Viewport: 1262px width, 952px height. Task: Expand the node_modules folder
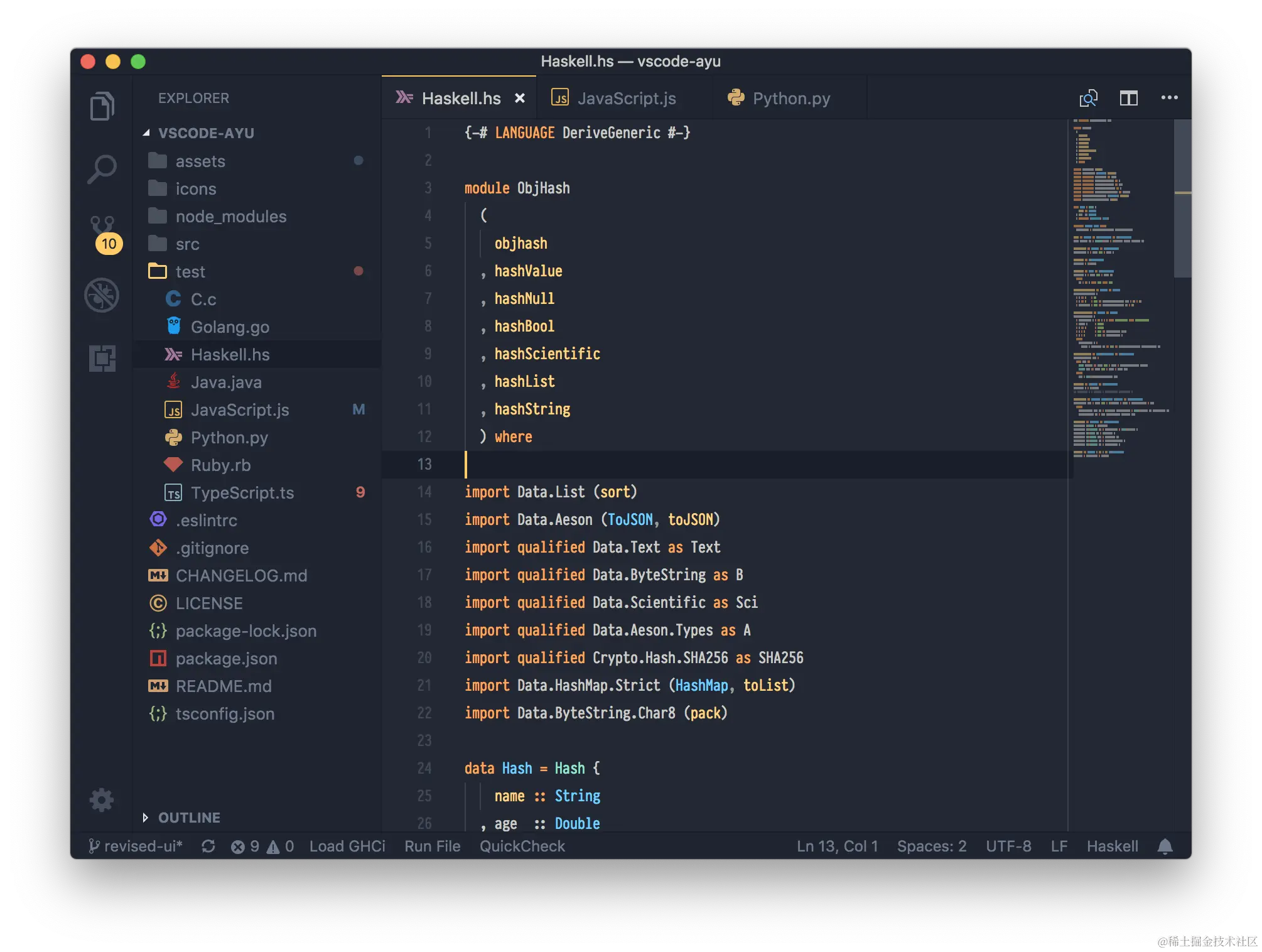(x=230, y=217)
